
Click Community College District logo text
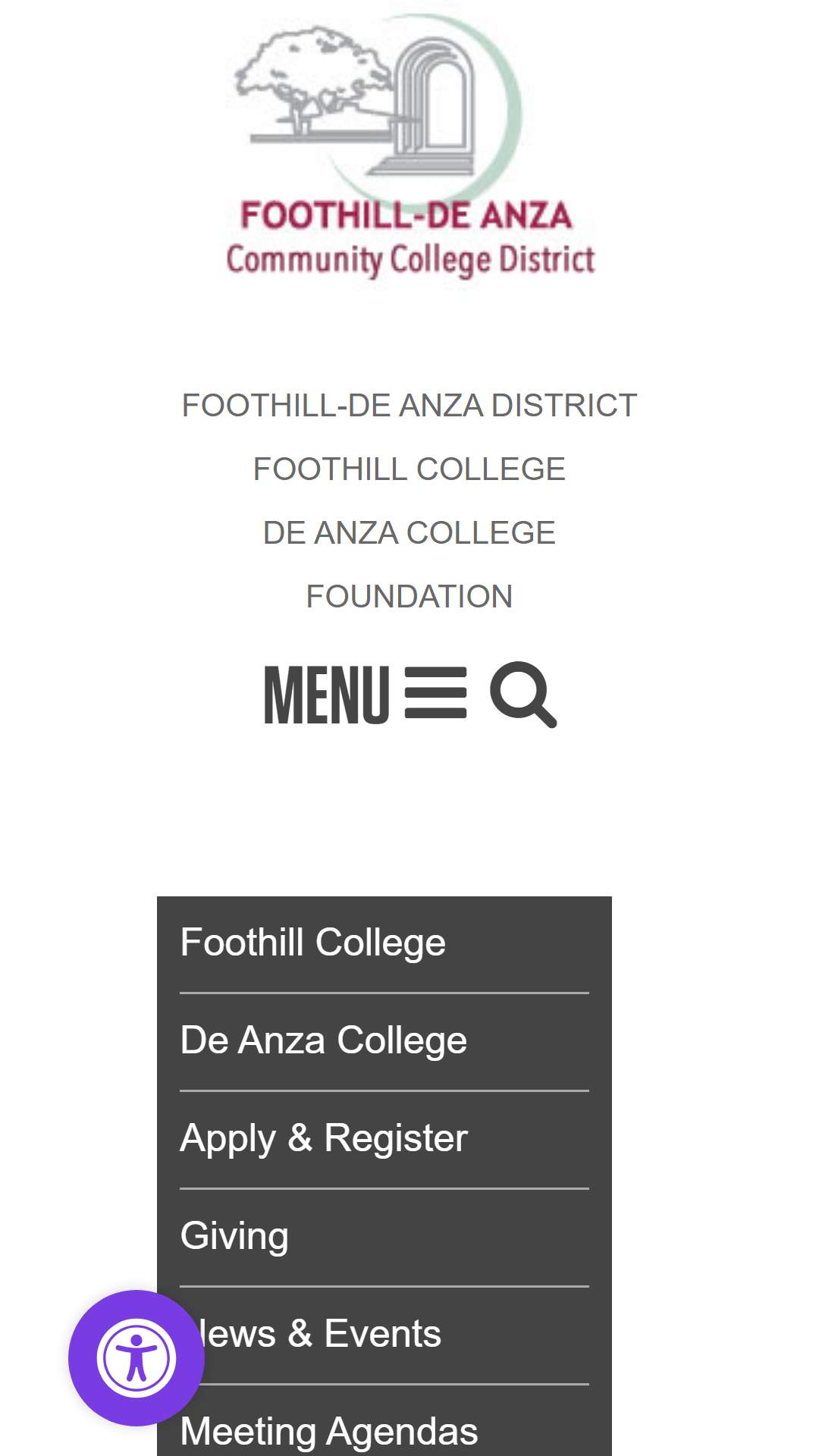pyautogui.click(x=410, y=260)
